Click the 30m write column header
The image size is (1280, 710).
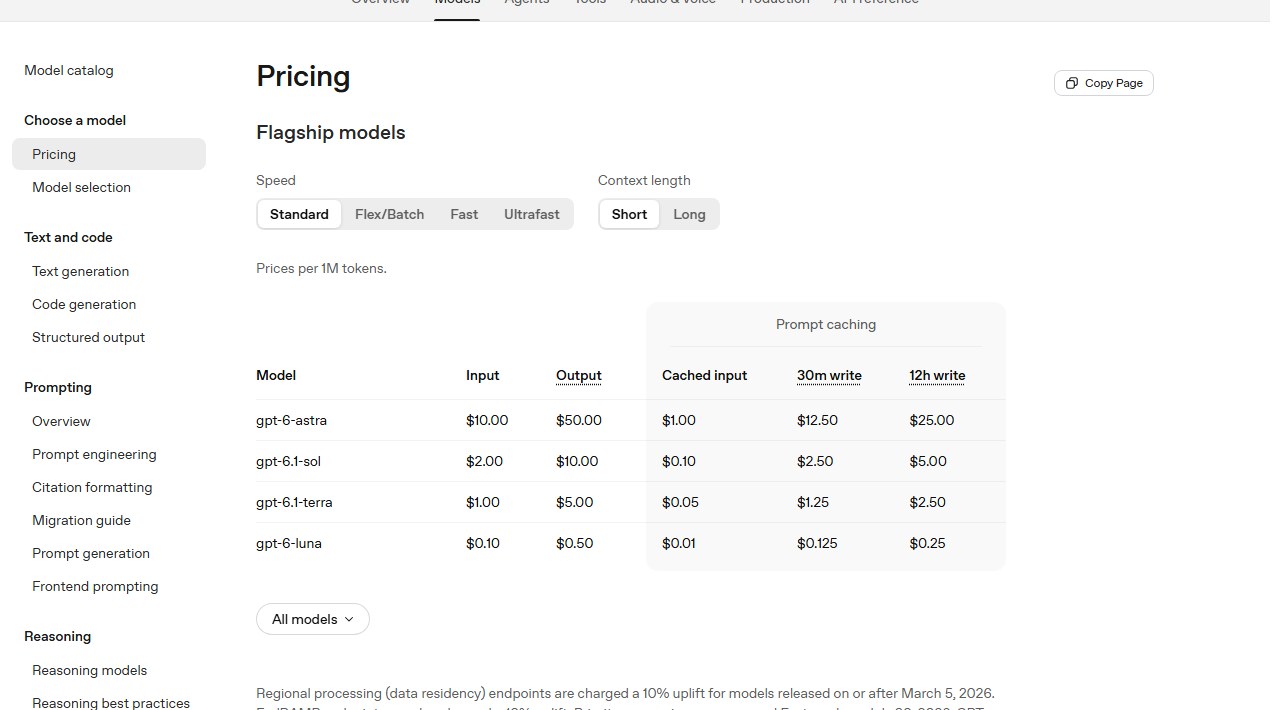click(829, 375)
